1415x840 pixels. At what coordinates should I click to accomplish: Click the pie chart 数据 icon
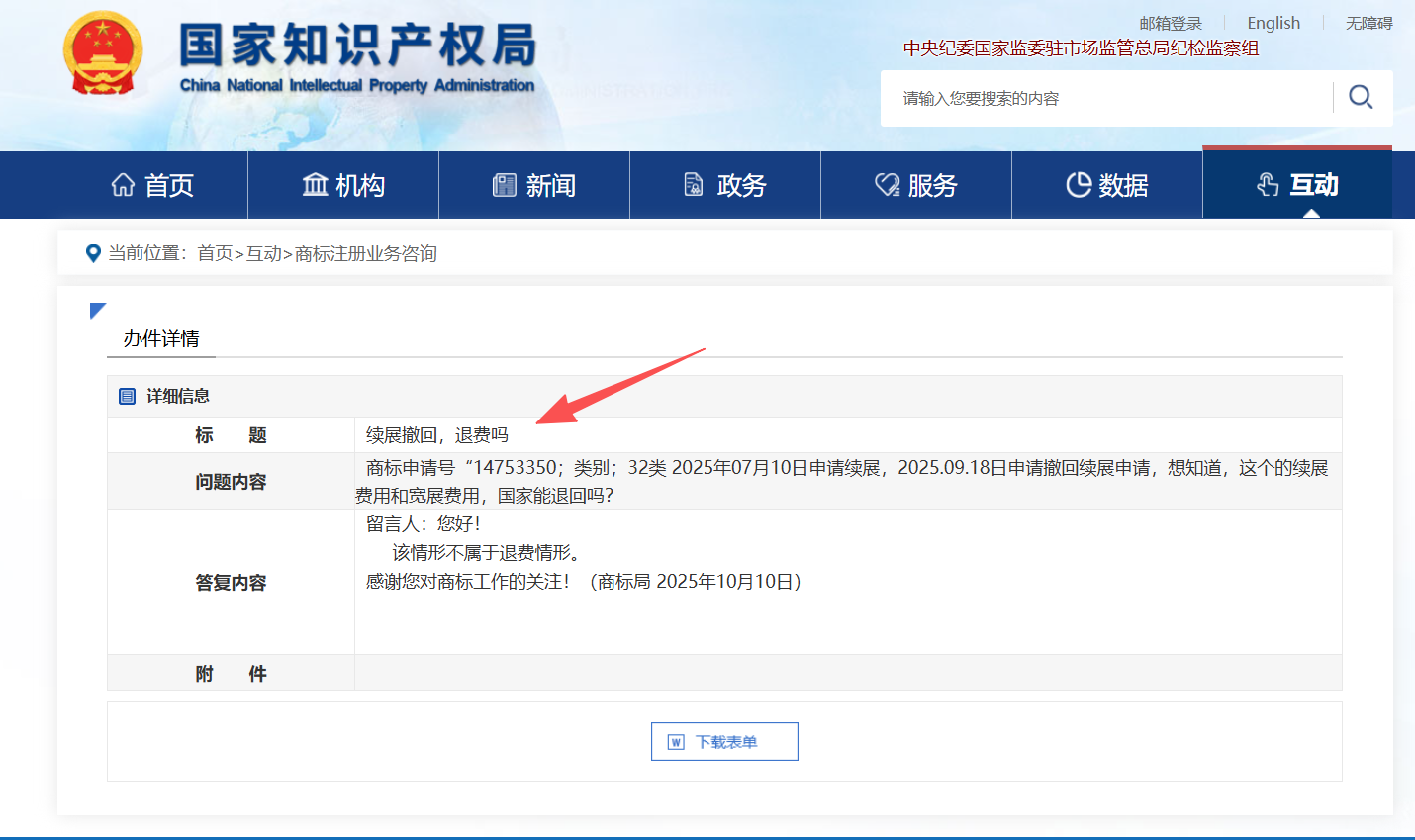(x=1078, y=185)
